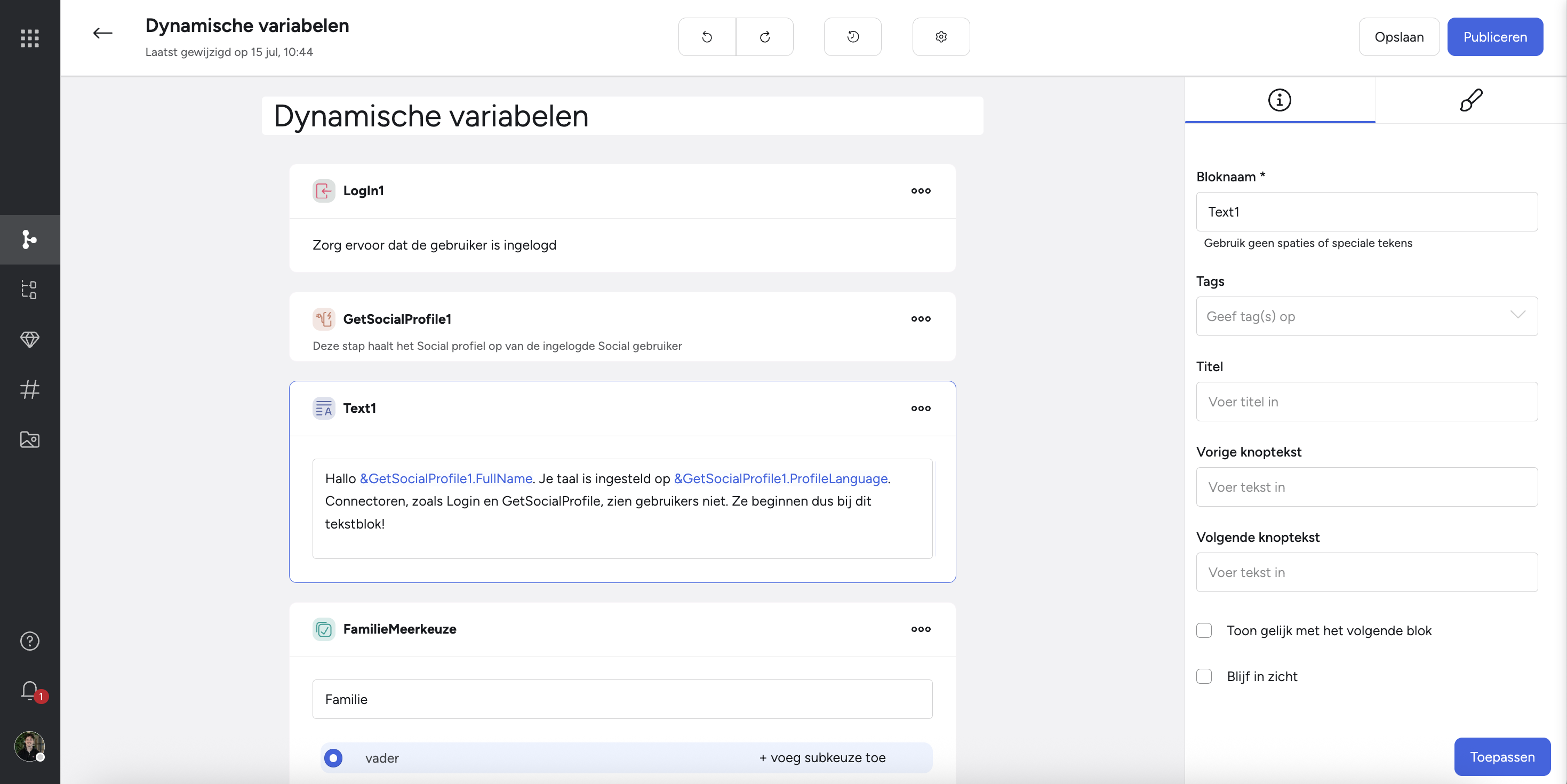Enable Toon gelijk met het volgende blok

tap(1204, 630)
